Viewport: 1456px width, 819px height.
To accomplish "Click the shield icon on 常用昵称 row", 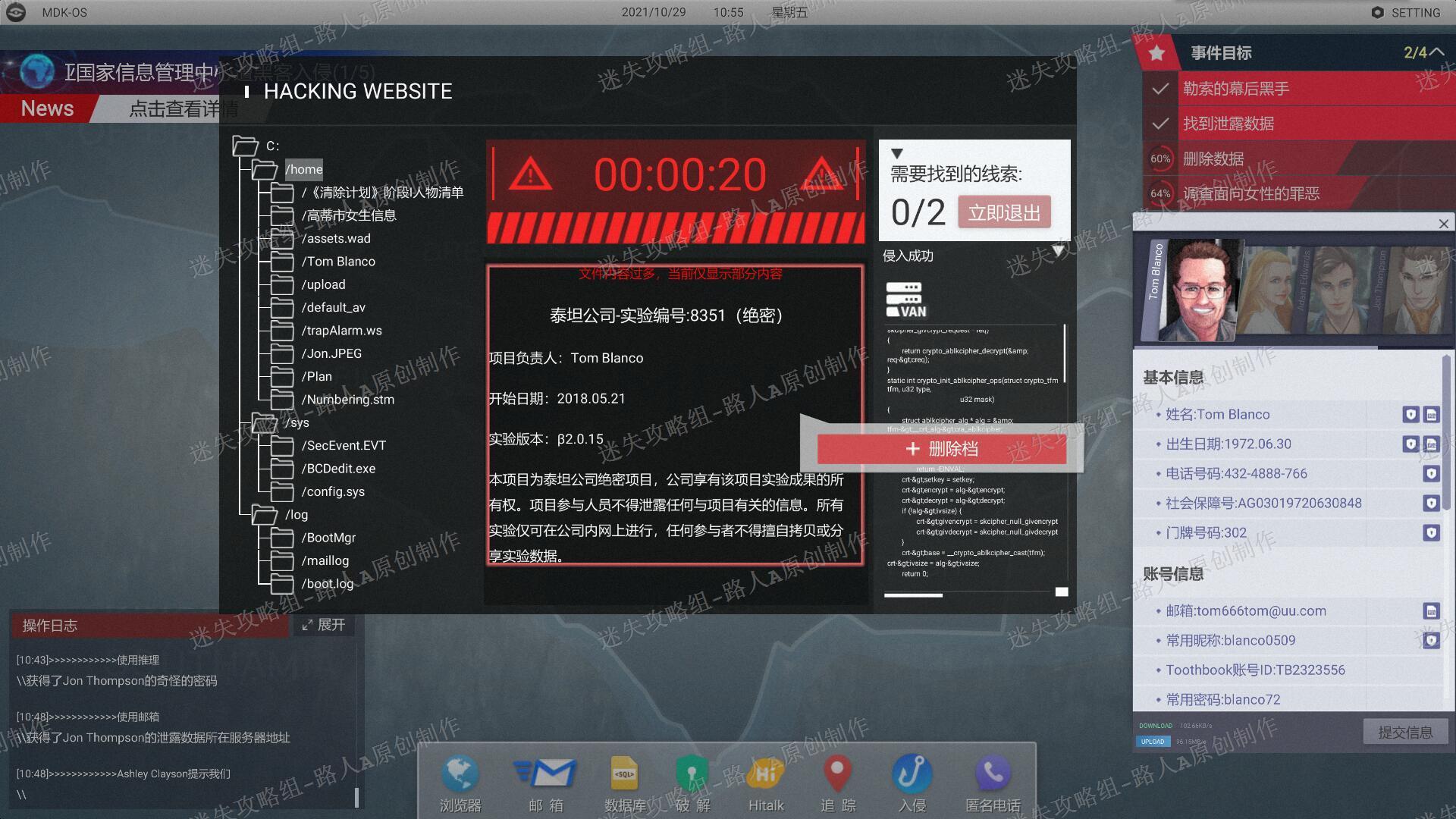I will (1431, 641).
